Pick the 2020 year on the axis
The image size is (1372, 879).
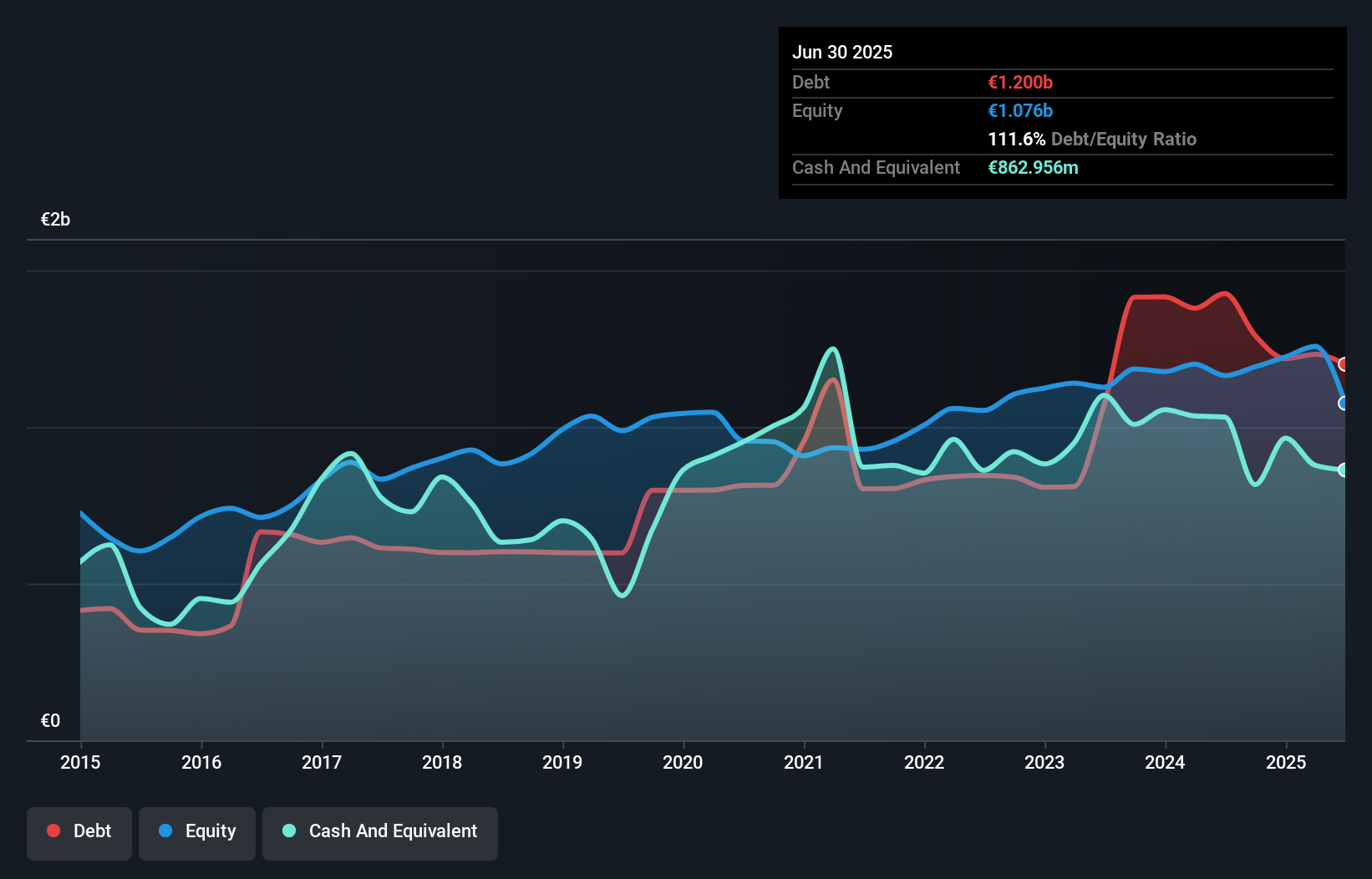683,762
